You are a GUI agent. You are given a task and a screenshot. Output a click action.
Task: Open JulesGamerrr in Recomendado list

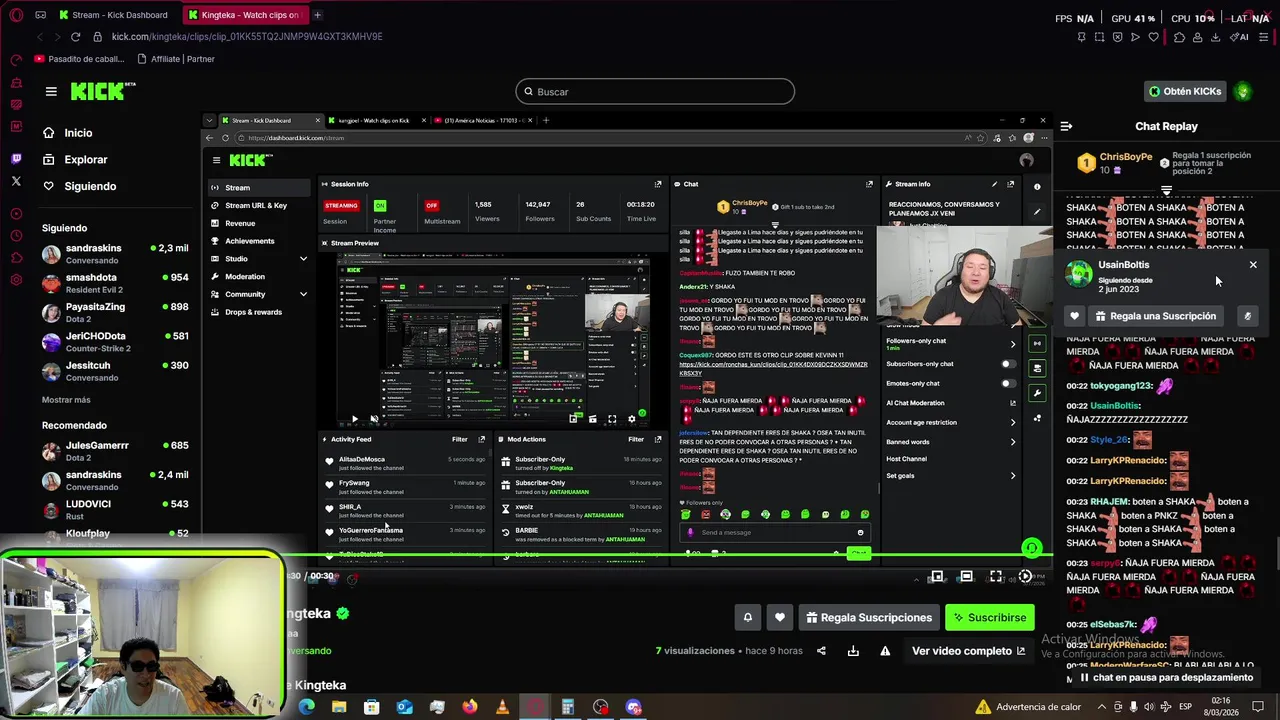click(x=115, y=450)
